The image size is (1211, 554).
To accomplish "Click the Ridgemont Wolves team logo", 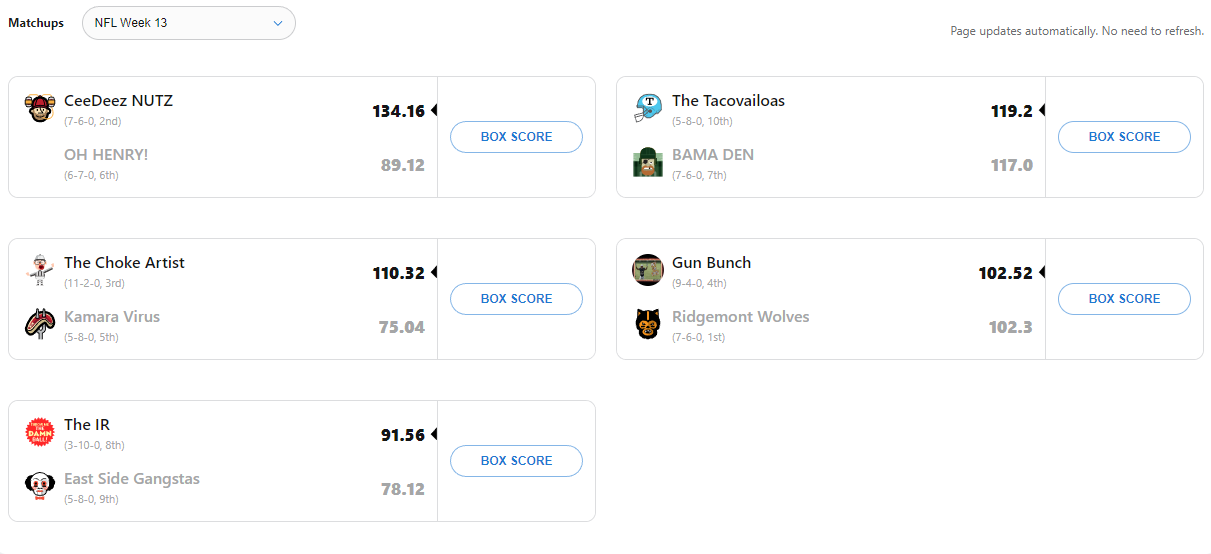I will [648, 324].
